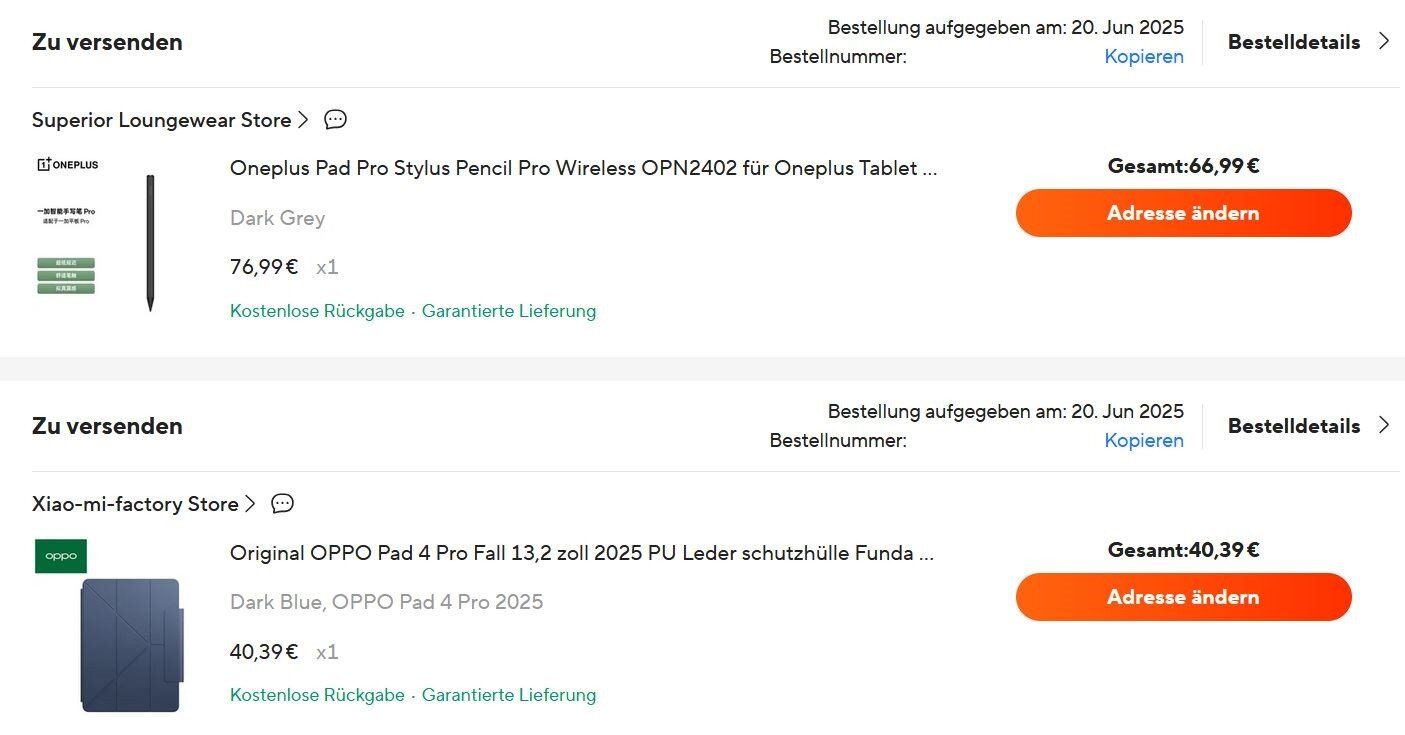Visit Xiao-mi-factory Store page
Screen dimensions: 1405x735
135,504
